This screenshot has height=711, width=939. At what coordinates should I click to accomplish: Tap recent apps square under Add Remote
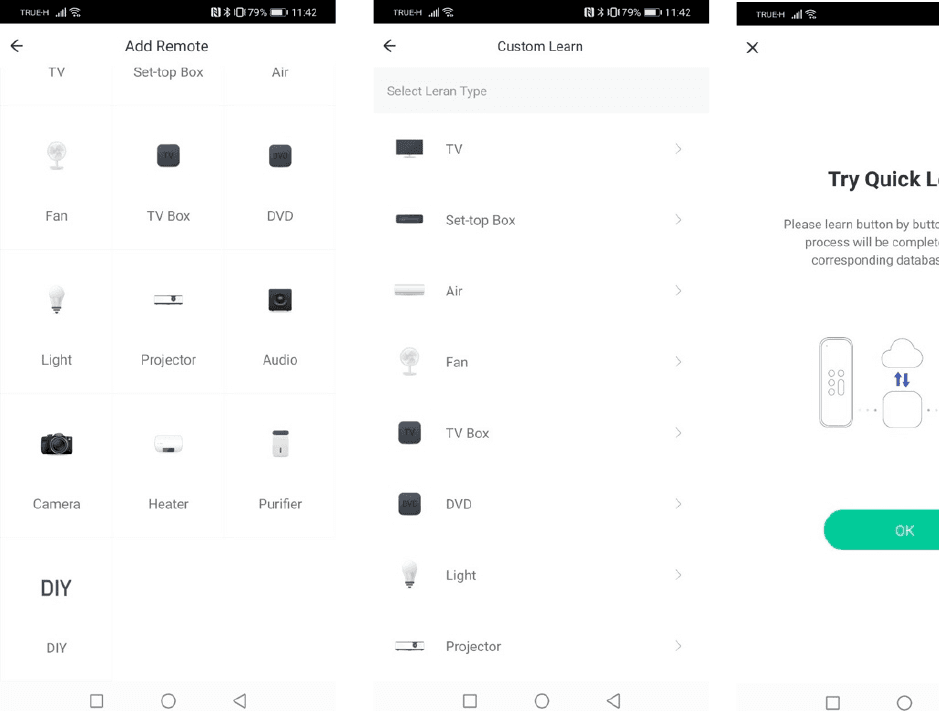coord(96,701)
